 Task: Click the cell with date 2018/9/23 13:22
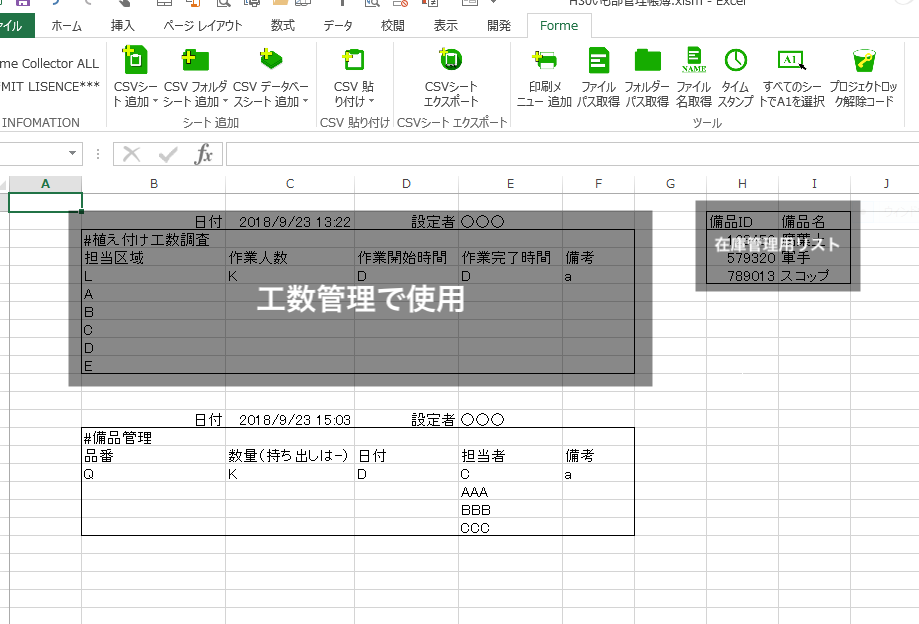coord(290,221)
